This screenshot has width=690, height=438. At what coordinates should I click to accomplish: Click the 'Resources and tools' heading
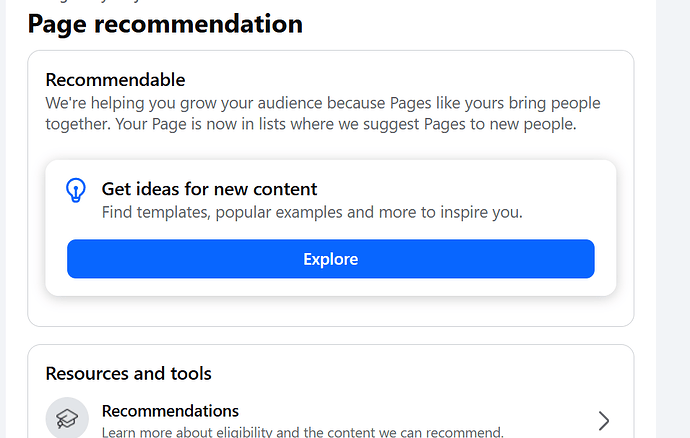coord(128,373)
